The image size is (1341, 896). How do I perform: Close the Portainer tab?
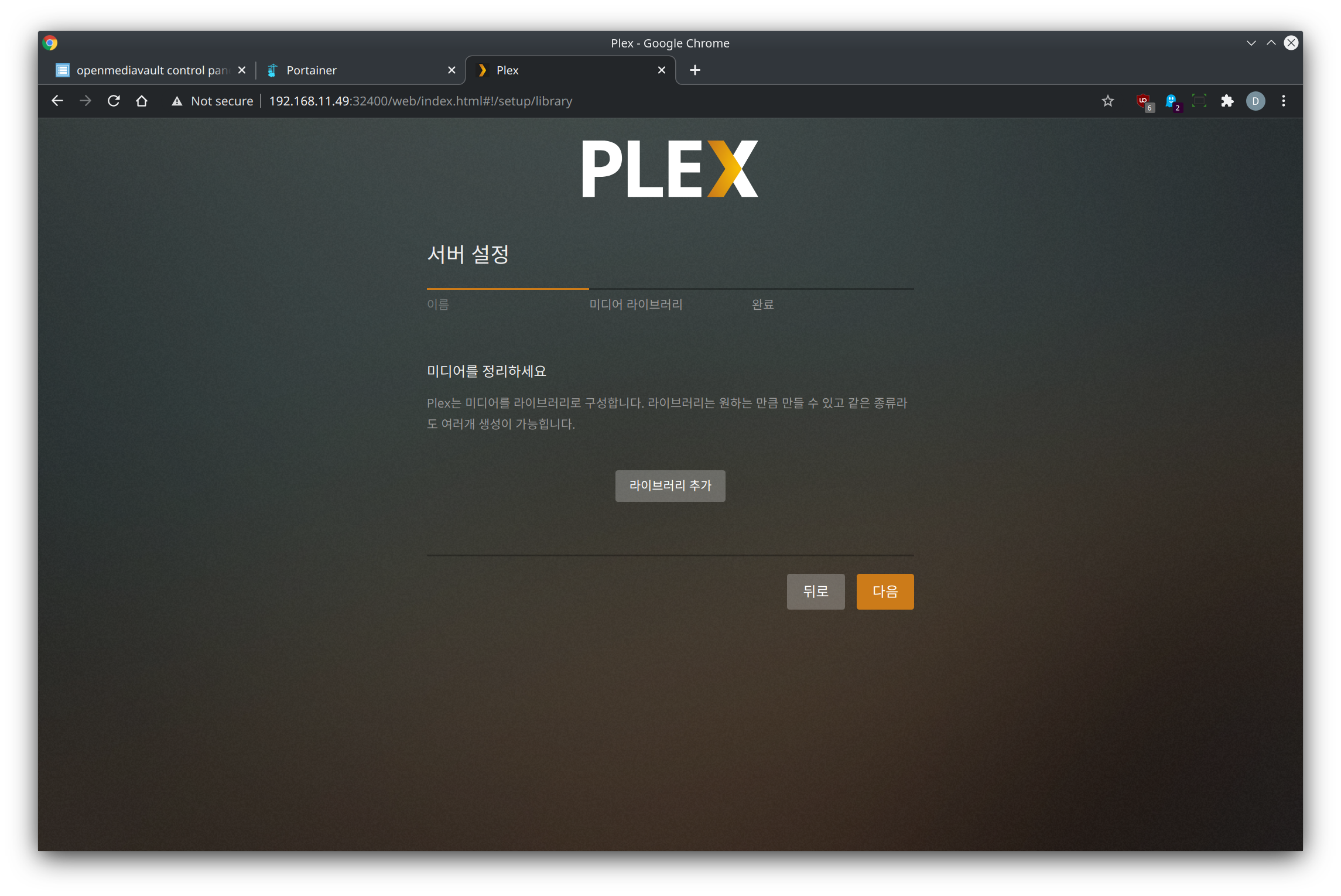[x=451, y=70]
